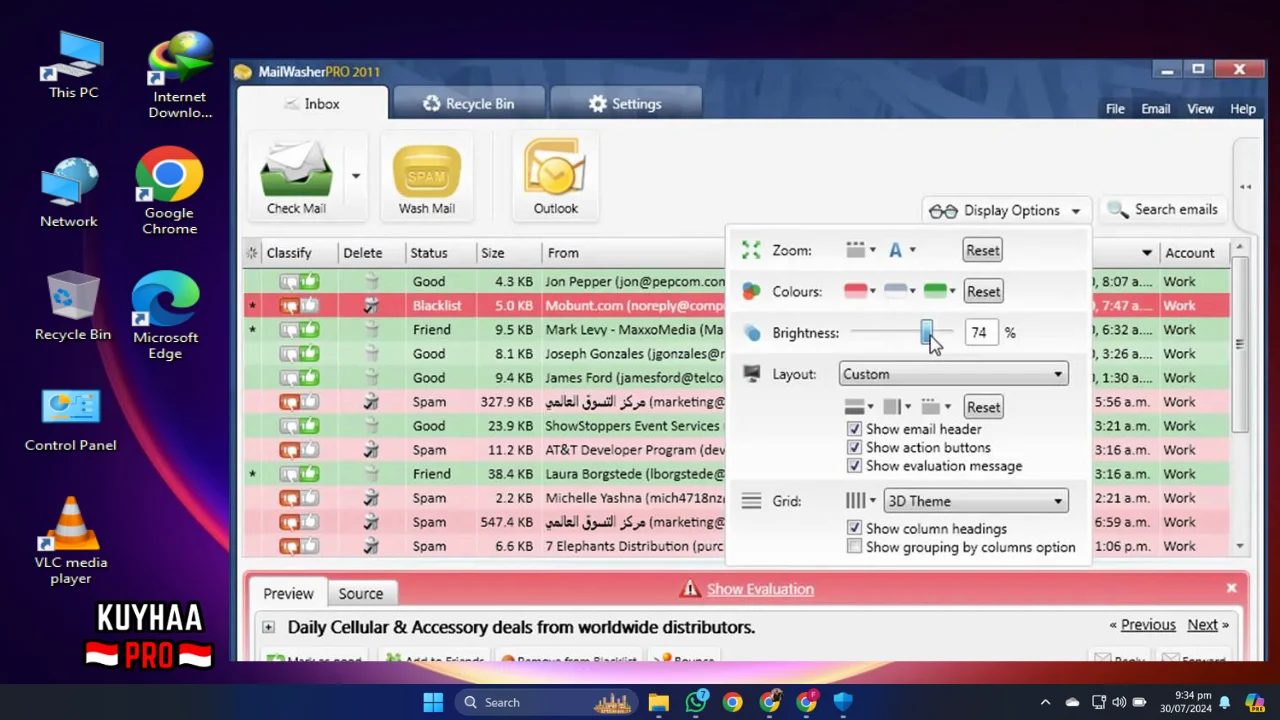Open WhatsApp from the taskbar
Screen dimensions: 1280x720
(696, 702)
